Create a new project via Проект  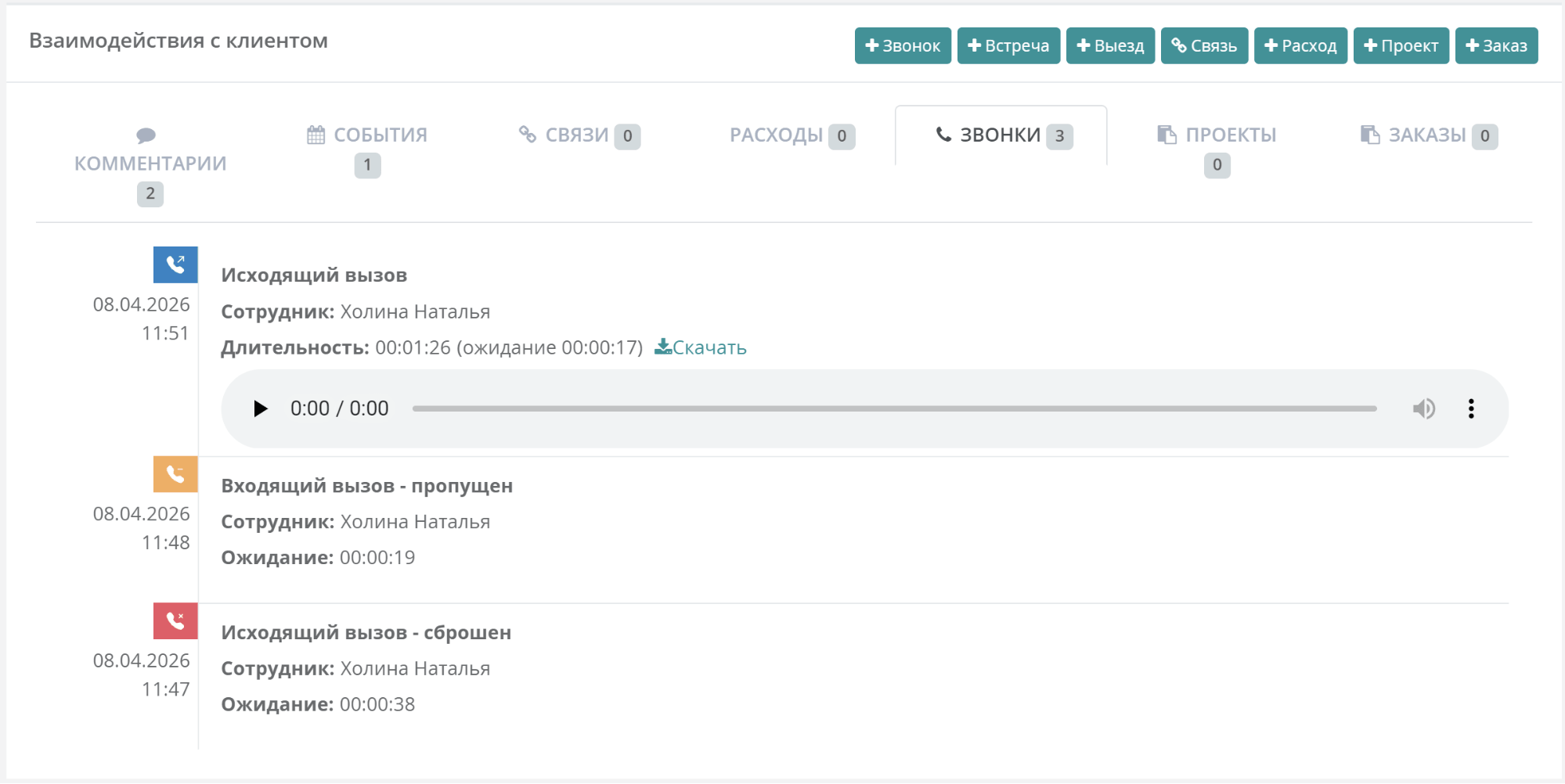[1401, 46]
